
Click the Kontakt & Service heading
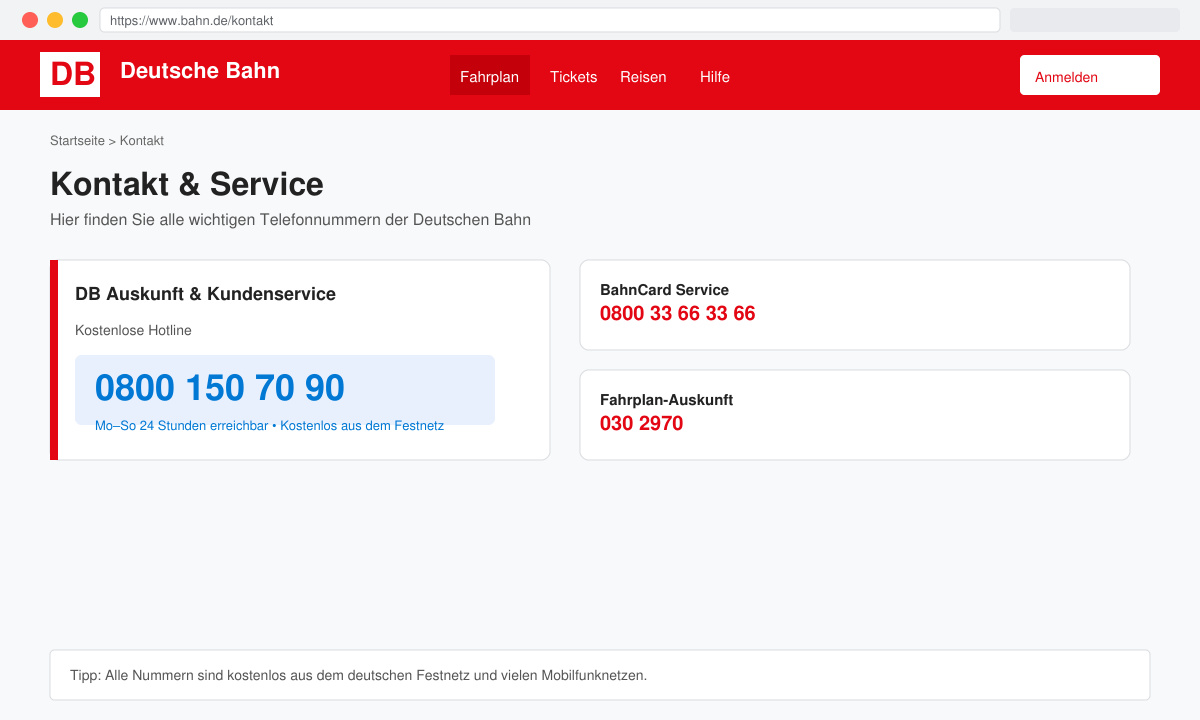point(187,184)
